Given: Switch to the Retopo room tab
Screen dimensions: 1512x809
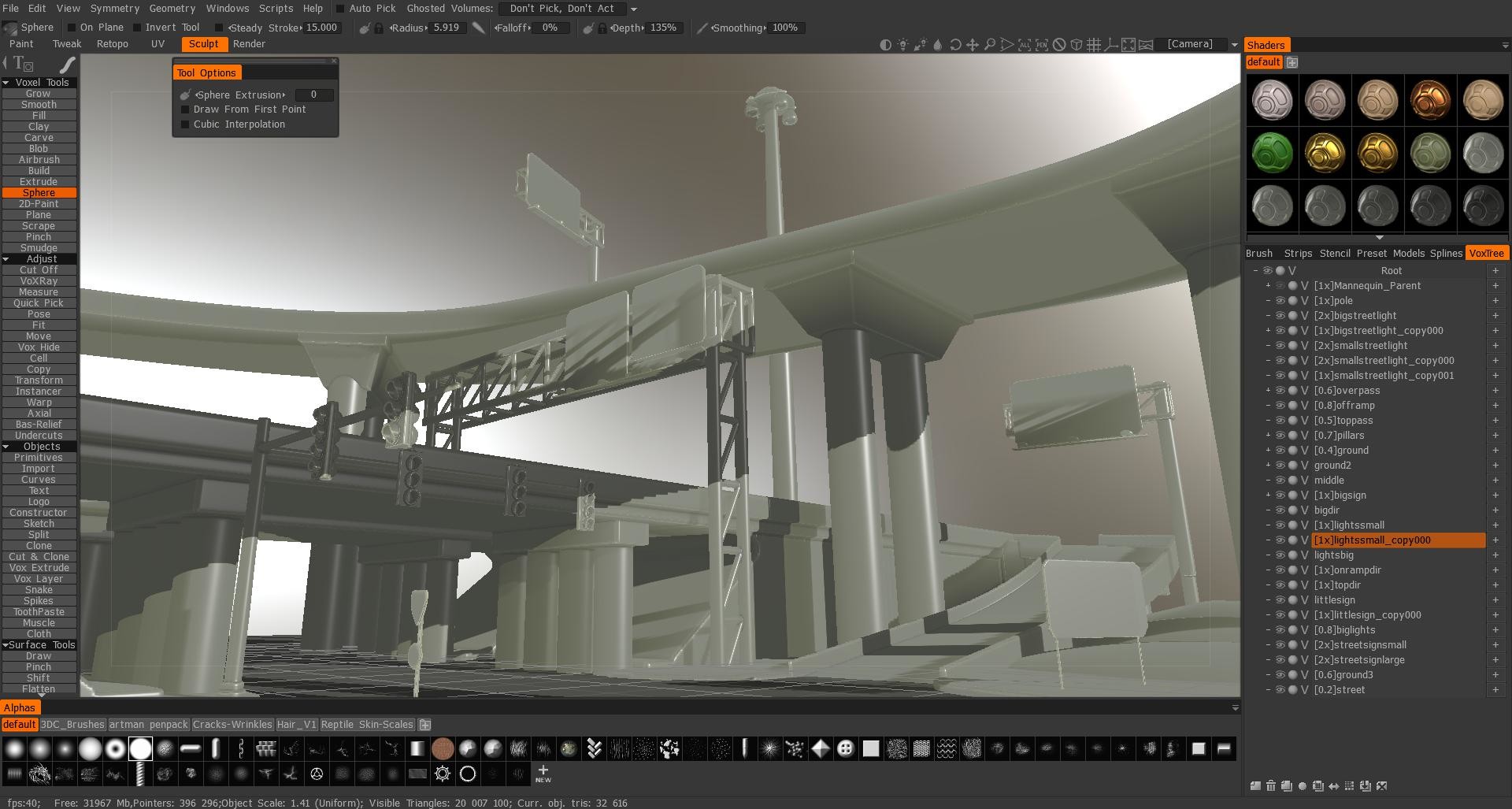Looking at the screenshot, I should tap(112, 44).
